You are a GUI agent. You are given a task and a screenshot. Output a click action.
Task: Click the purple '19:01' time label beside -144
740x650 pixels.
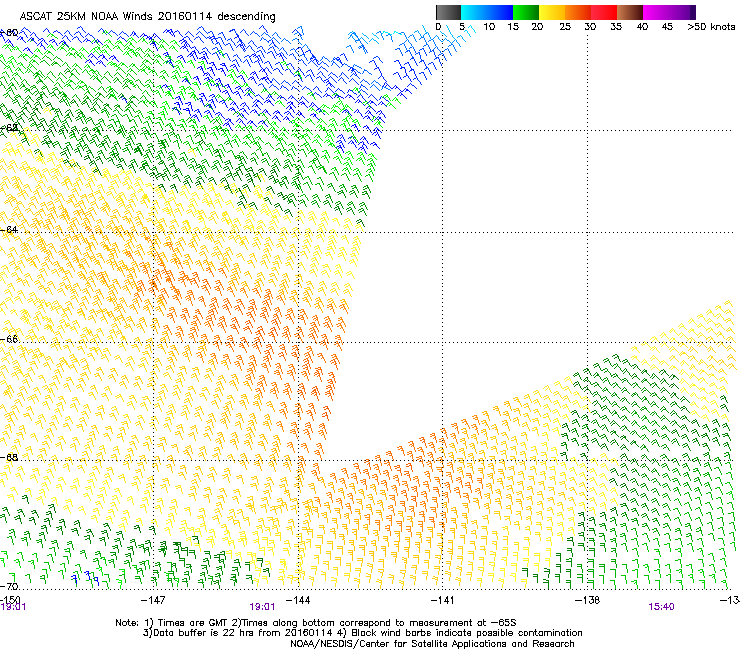262,607
